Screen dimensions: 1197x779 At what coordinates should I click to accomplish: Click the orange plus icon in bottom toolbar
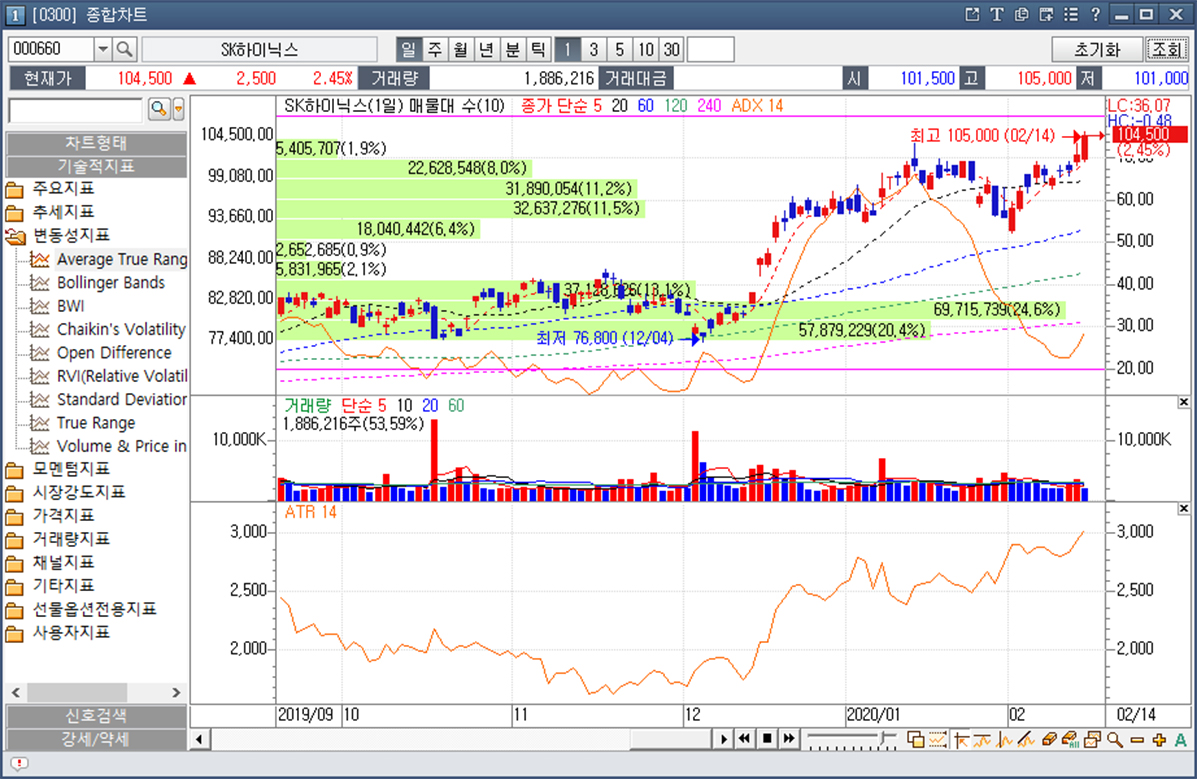[1159, 739]
